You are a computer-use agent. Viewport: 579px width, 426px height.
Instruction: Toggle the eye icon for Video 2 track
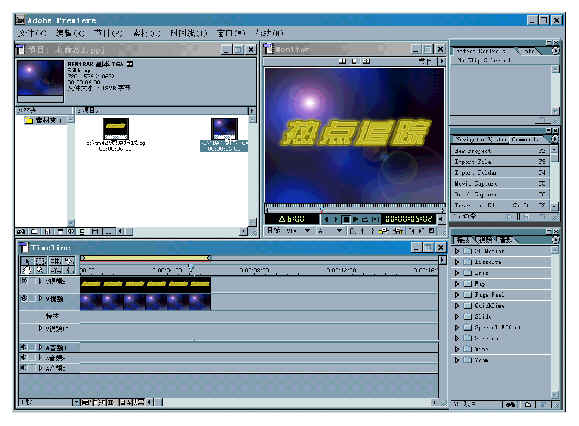coord(24,281)
